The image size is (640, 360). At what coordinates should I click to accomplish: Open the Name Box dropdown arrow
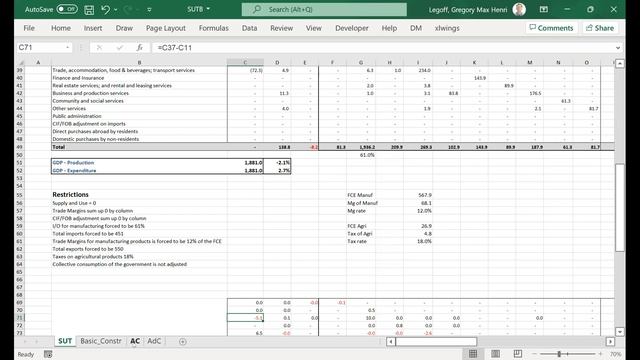pos(68,48)
